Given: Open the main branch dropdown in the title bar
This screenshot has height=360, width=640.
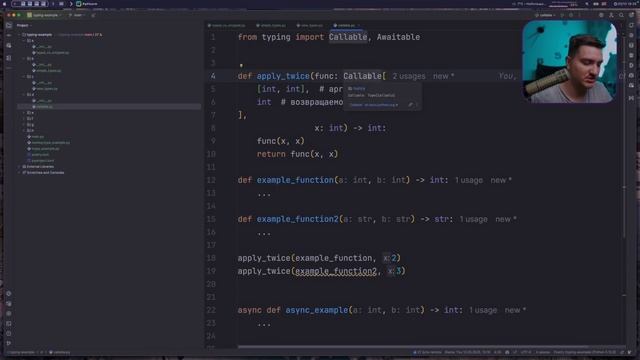Looking at the screenshot, I should click(78, 15).
